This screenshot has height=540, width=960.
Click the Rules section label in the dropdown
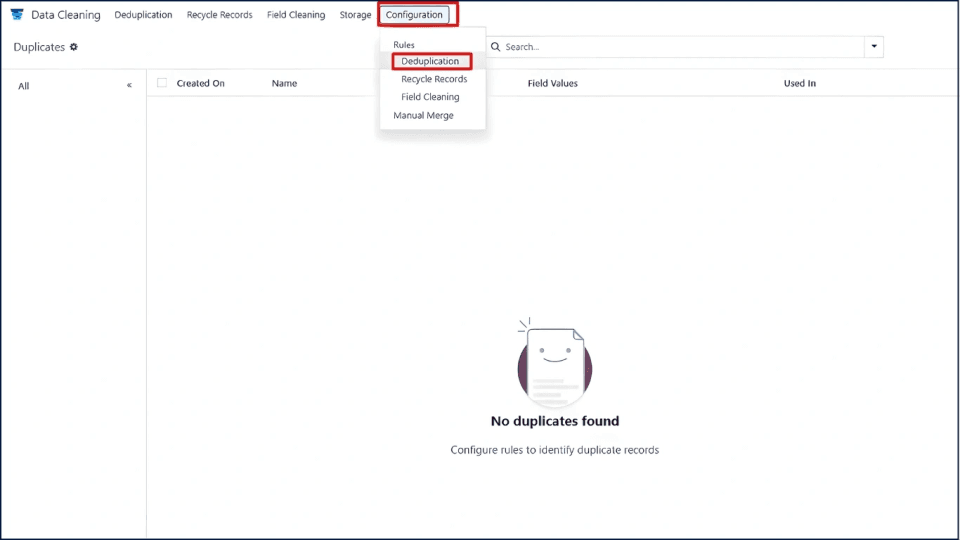[x=403, y=45]
